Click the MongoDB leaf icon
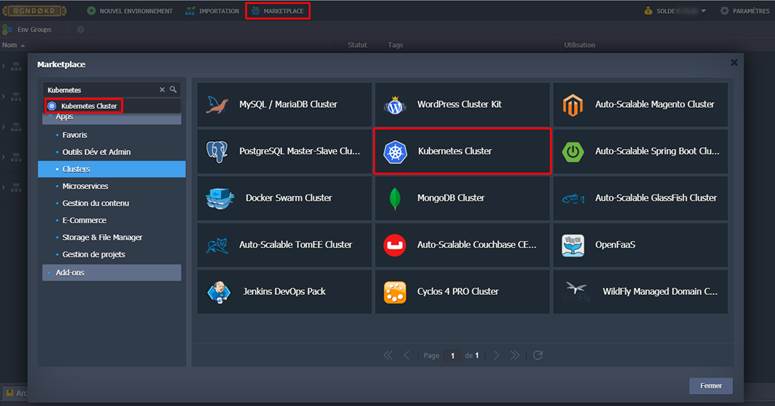The image size is (775, 406). (x=395, y=198)
